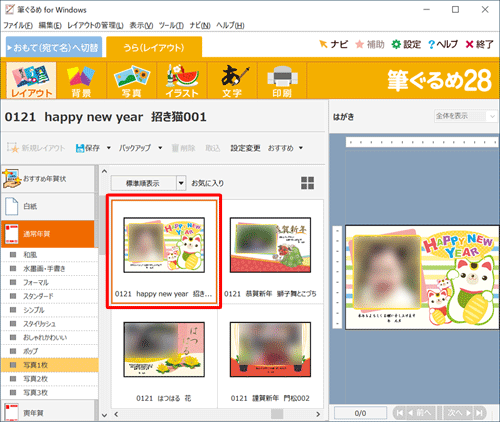Open the ファイル(F) menu
The width and height of the screenshot is (500, 422).
click(18, 25)
